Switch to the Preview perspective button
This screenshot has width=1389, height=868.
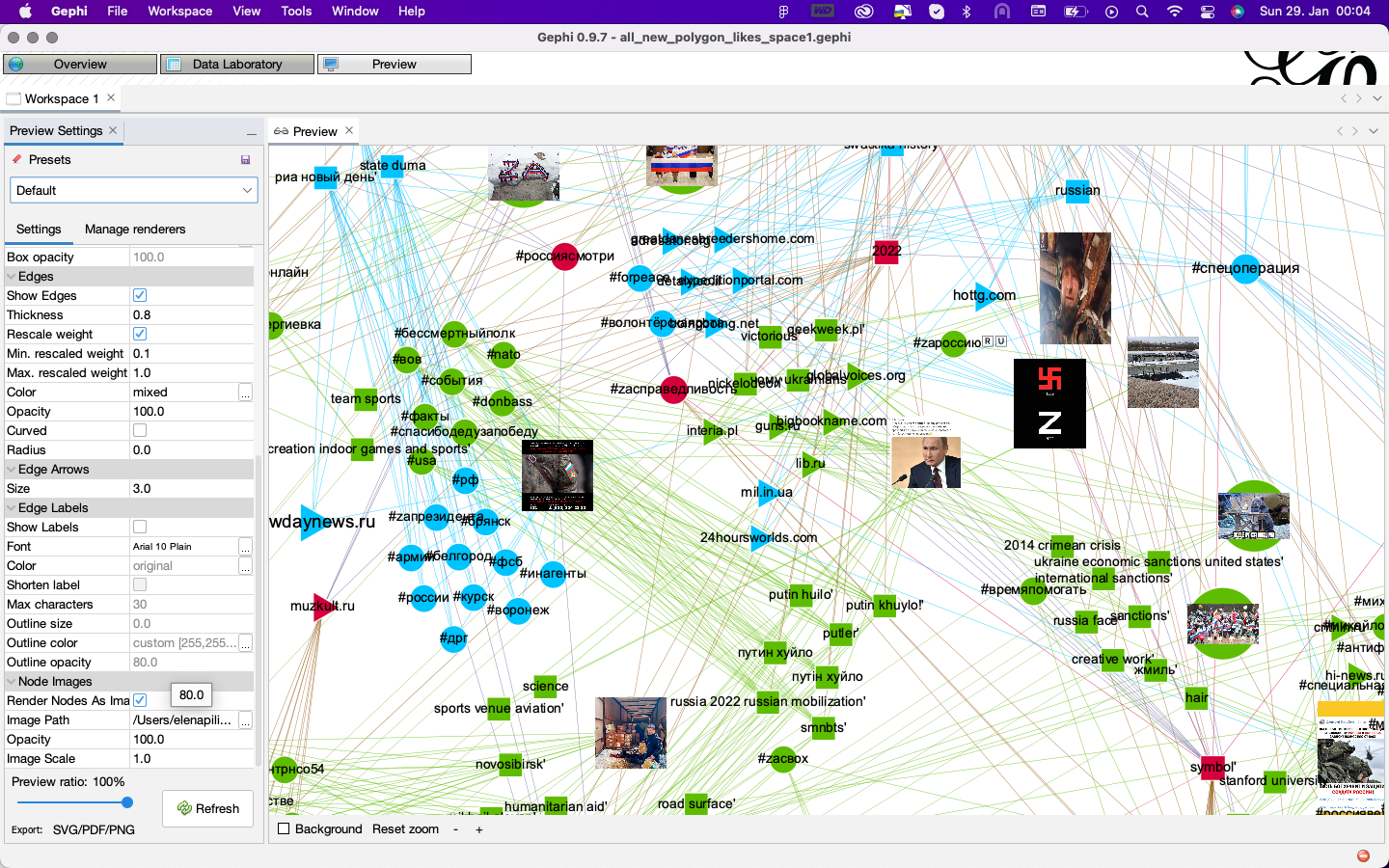pos(395,64)
